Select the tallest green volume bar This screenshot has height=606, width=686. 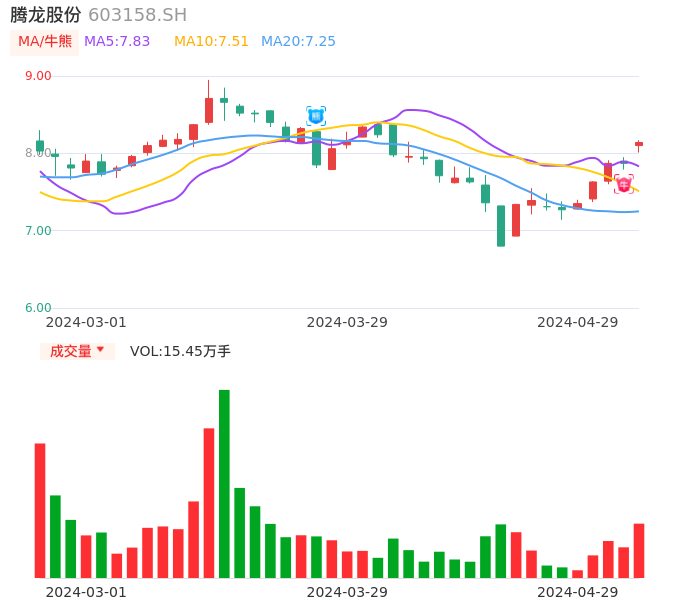pyautogui.click(x=224, y=483)
